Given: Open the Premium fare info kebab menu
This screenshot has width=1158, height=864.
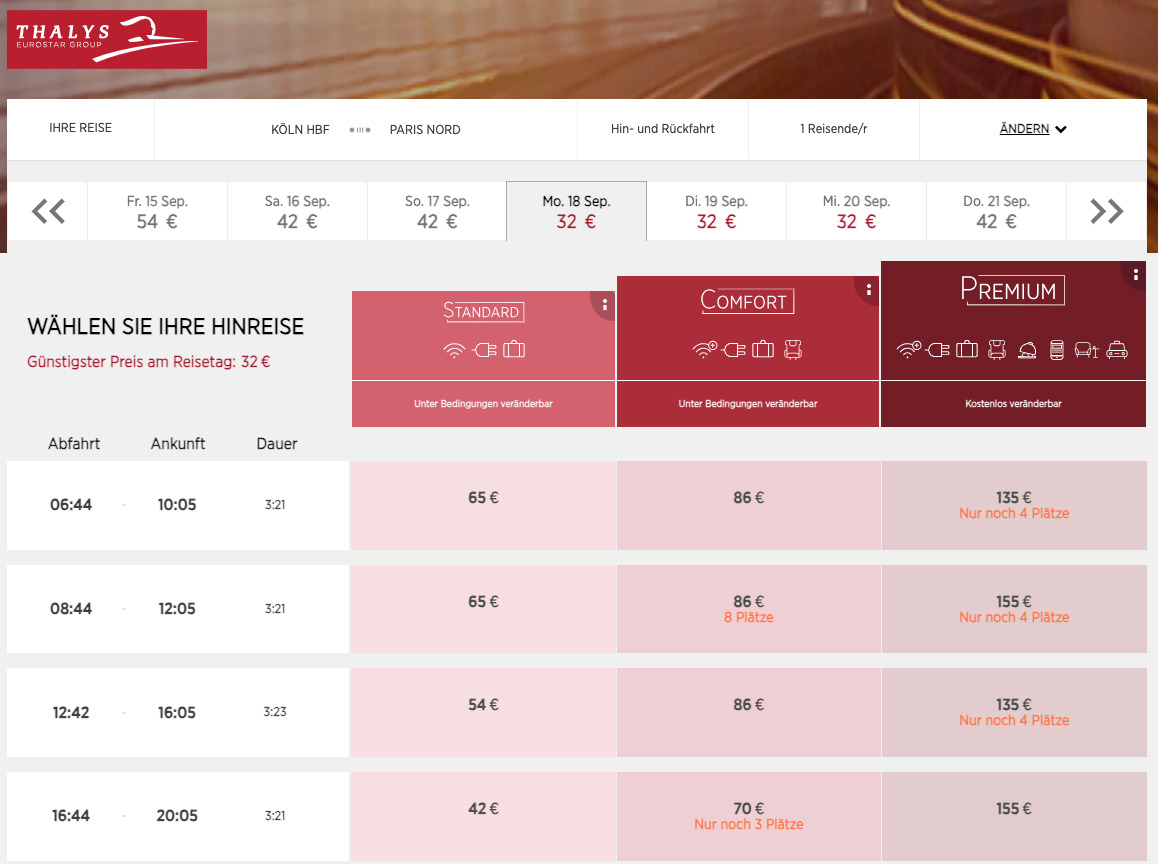Looking at the screenshot, I should [x=1135, y=276].
